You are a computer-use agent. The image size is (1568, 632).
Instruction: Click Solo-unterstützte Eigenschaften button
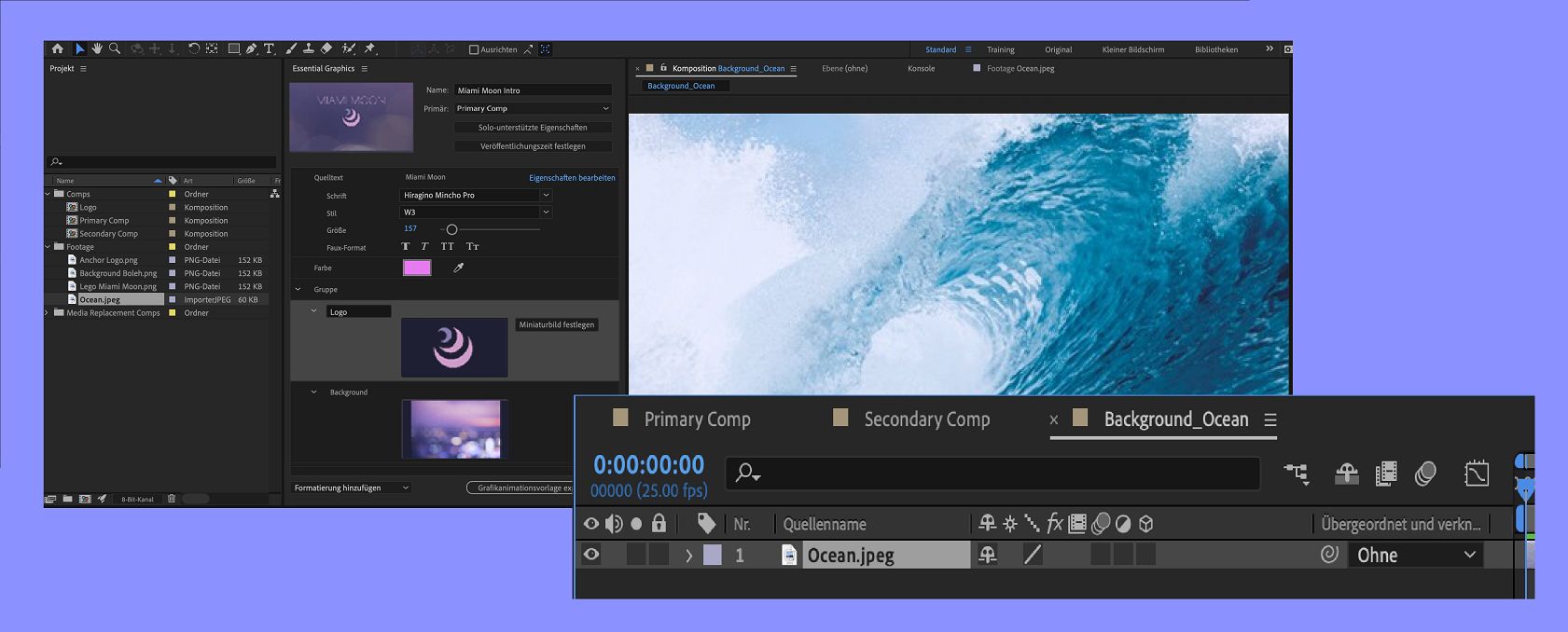pos(533,128)
